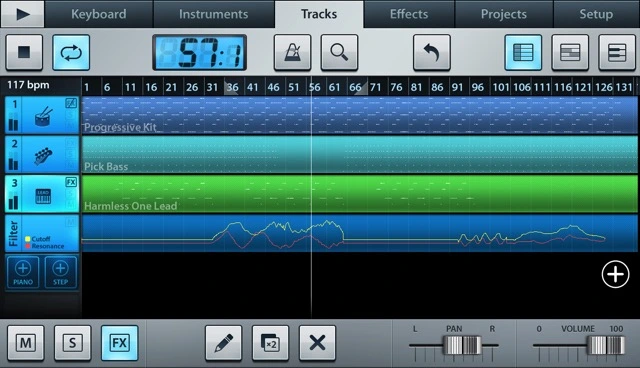The width and height of the screenshot is (640, 368).
Task: Select track 2 bass guitar icon
Action: coord(43,155)
